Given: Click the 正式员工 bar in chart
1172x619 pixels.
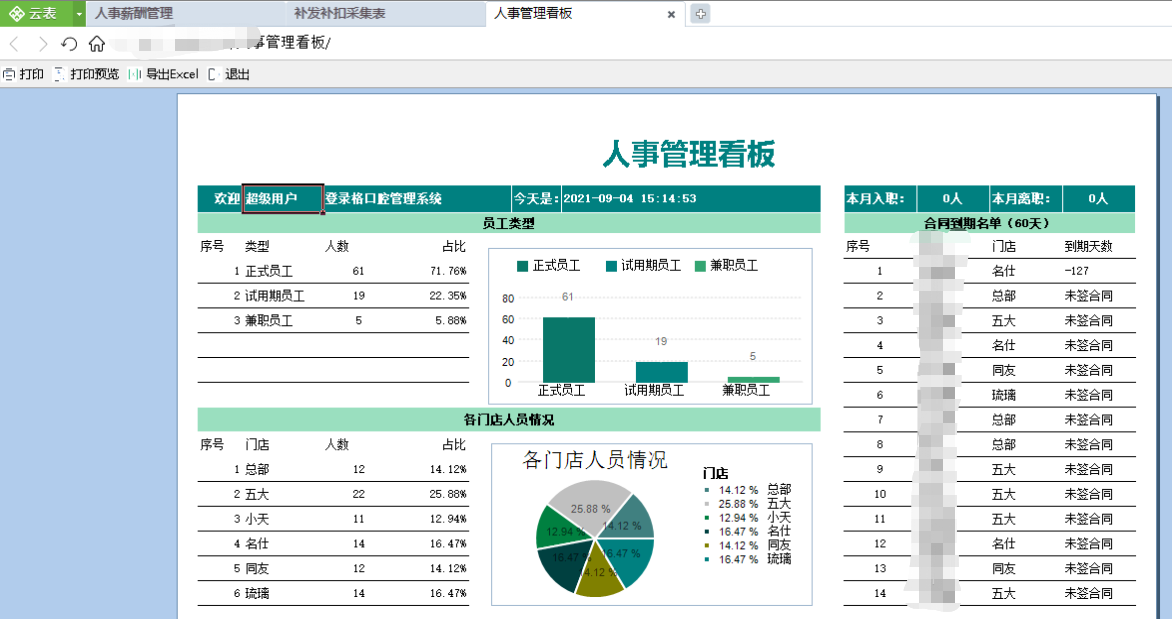Looking at the screenshot, I should coord(569,350).
